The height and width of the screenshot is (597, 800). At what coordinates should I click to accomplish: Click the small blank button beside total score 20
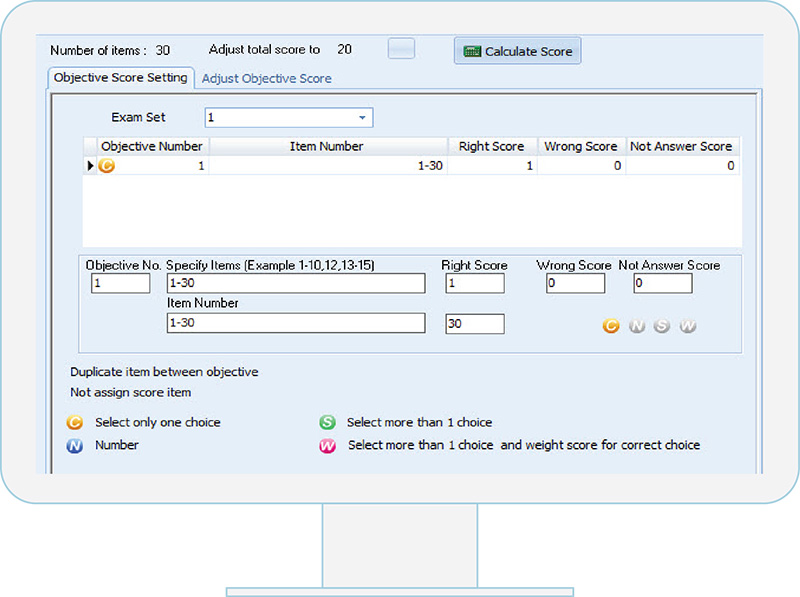(401, 49)
